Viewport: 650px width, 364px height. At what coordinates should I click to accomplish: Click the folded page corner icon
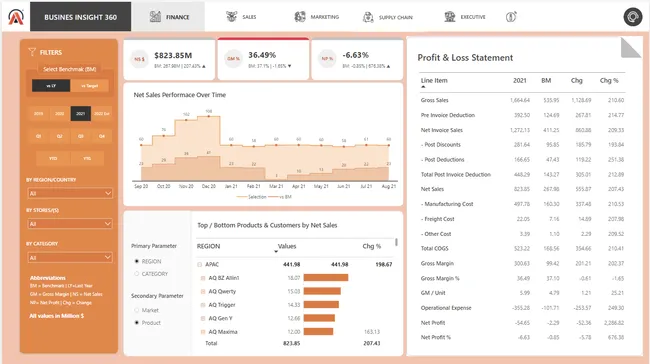point(631,47)
